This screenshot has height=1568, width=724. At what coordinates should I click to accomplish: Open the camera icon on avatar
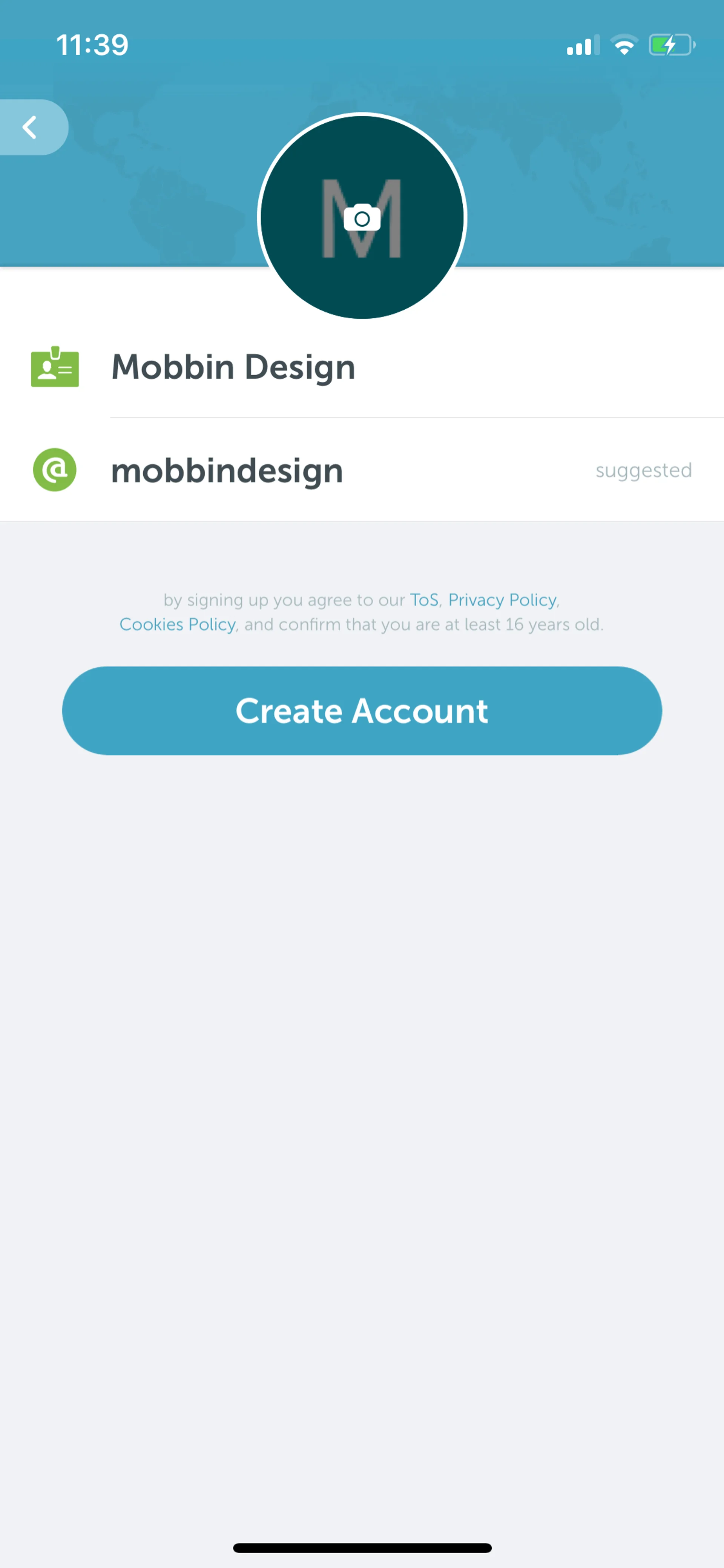[362, 218]
